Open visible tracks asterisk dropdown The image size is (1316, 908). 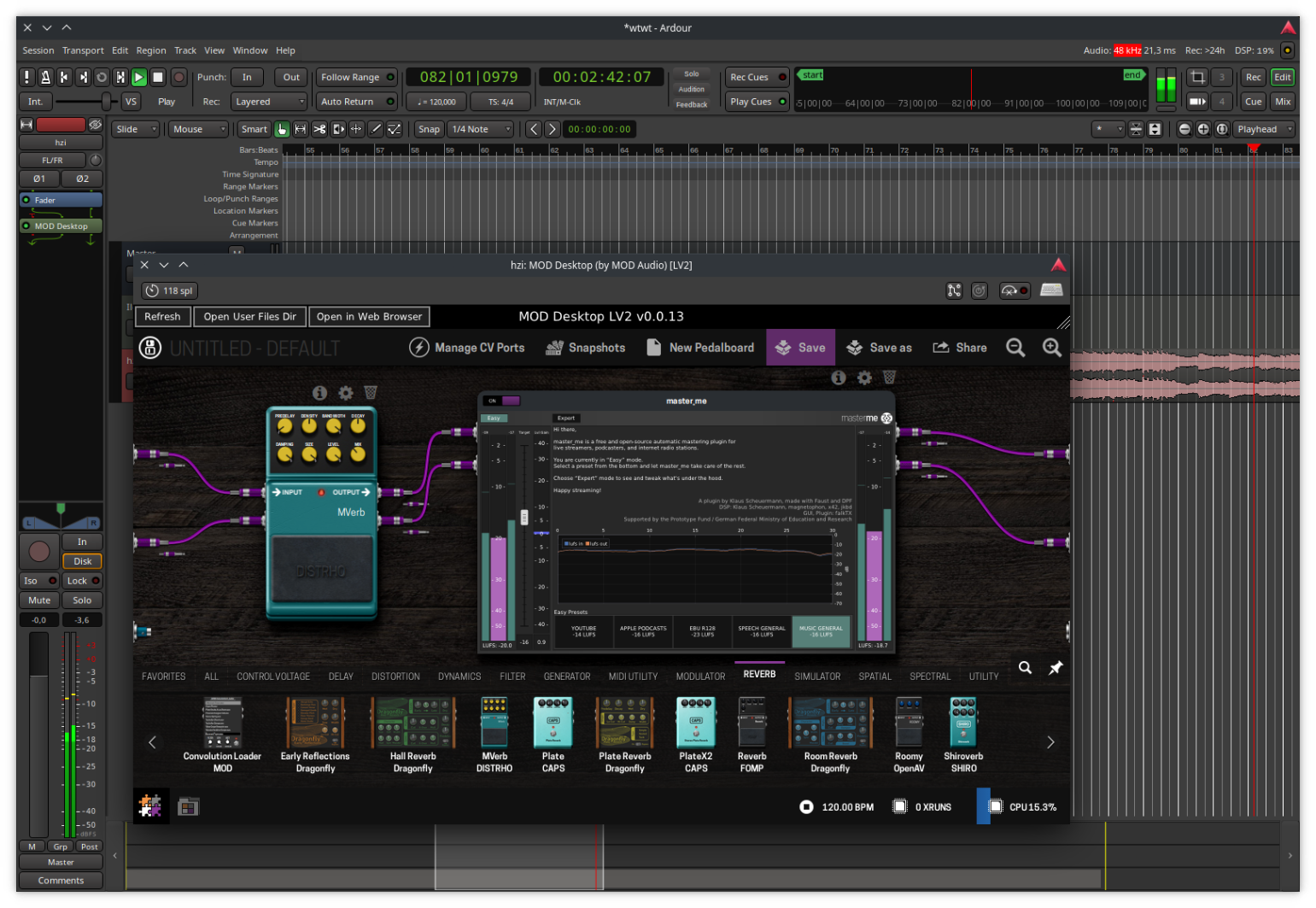[x=1108, y=129]
